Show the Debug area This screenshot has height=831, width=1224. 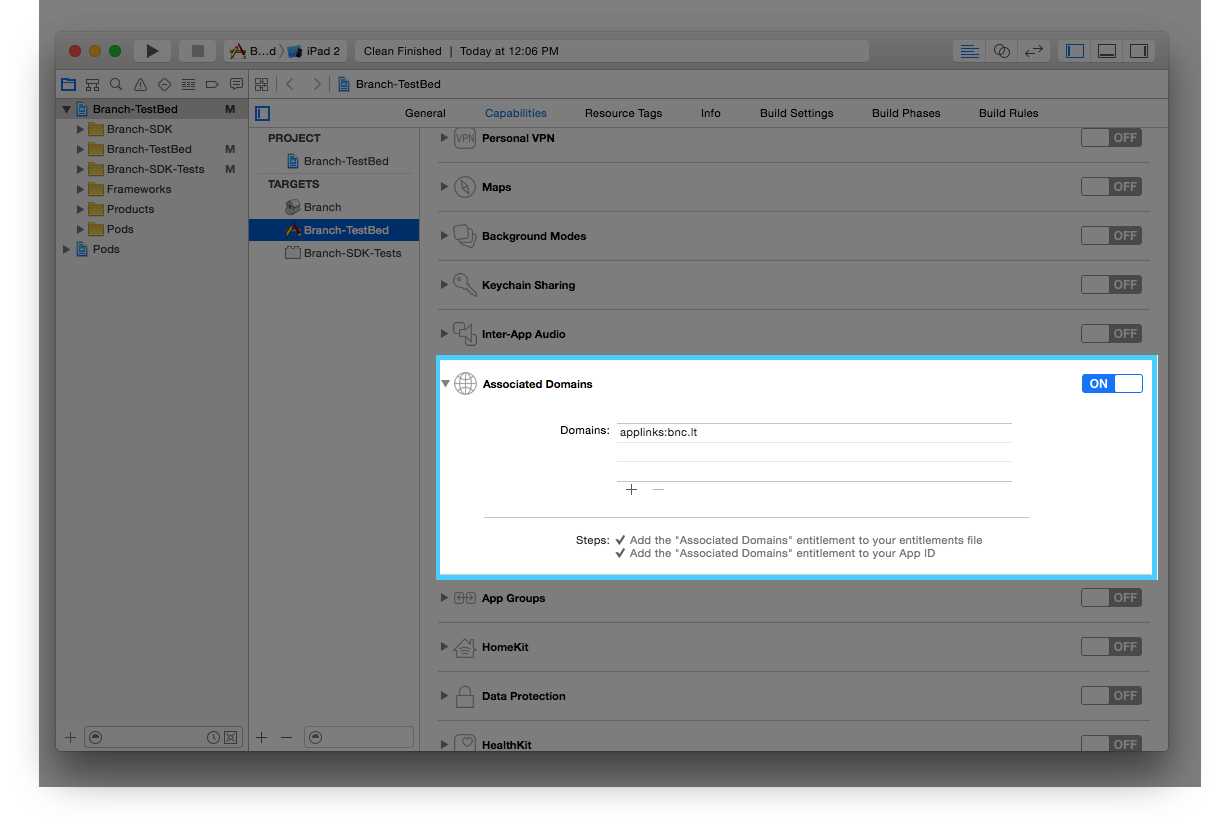pyautogui.click(x=1107, y=51)
